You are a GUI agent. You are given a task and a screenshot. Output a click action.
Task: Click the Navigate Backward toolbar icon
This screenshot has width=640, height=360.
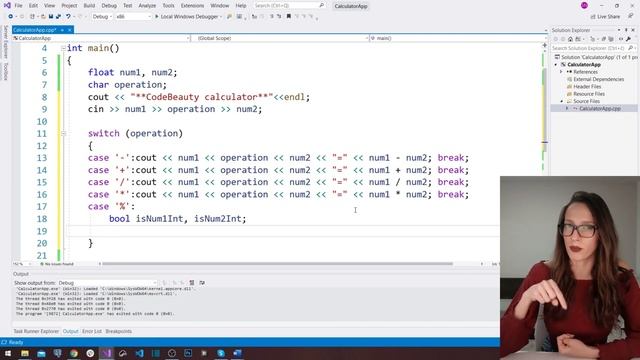pos(11,17)
